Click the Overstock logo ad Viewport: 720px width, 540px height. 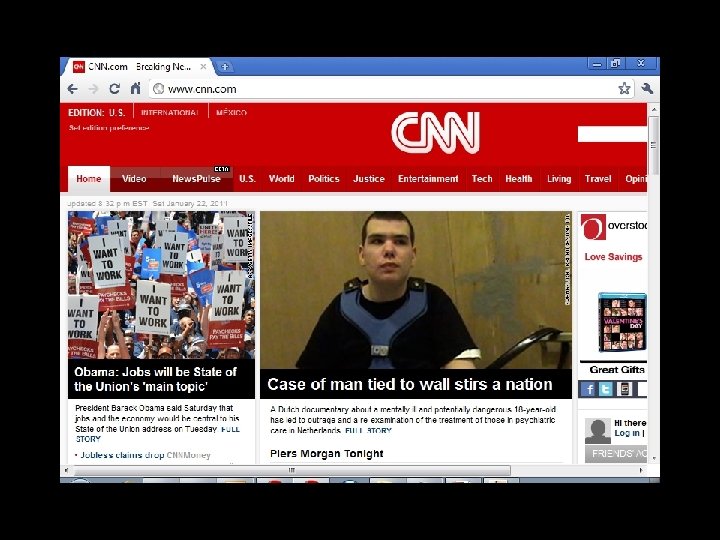[613, 226]
